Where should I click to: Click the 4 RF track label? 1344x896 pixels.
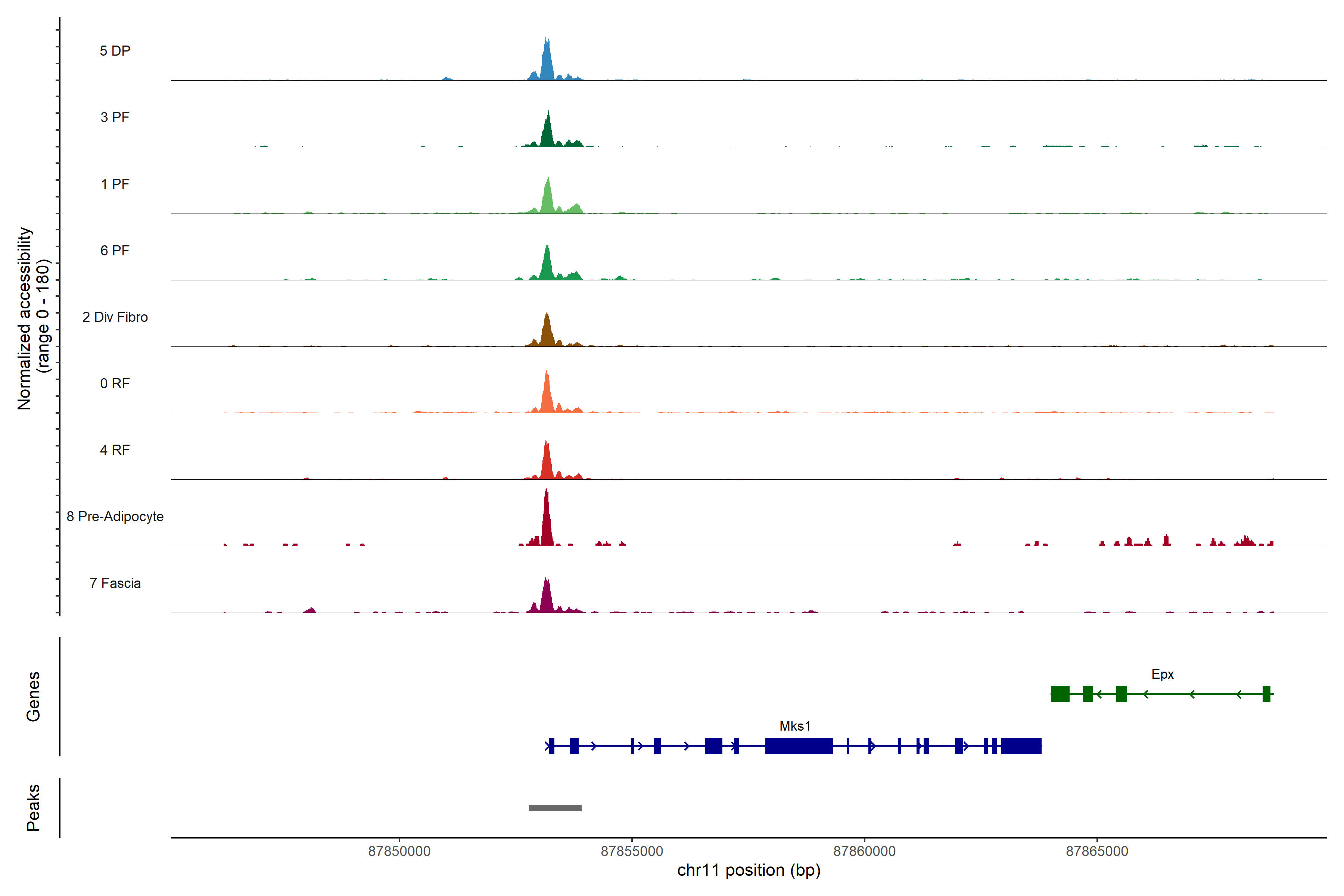coord(115,450)
